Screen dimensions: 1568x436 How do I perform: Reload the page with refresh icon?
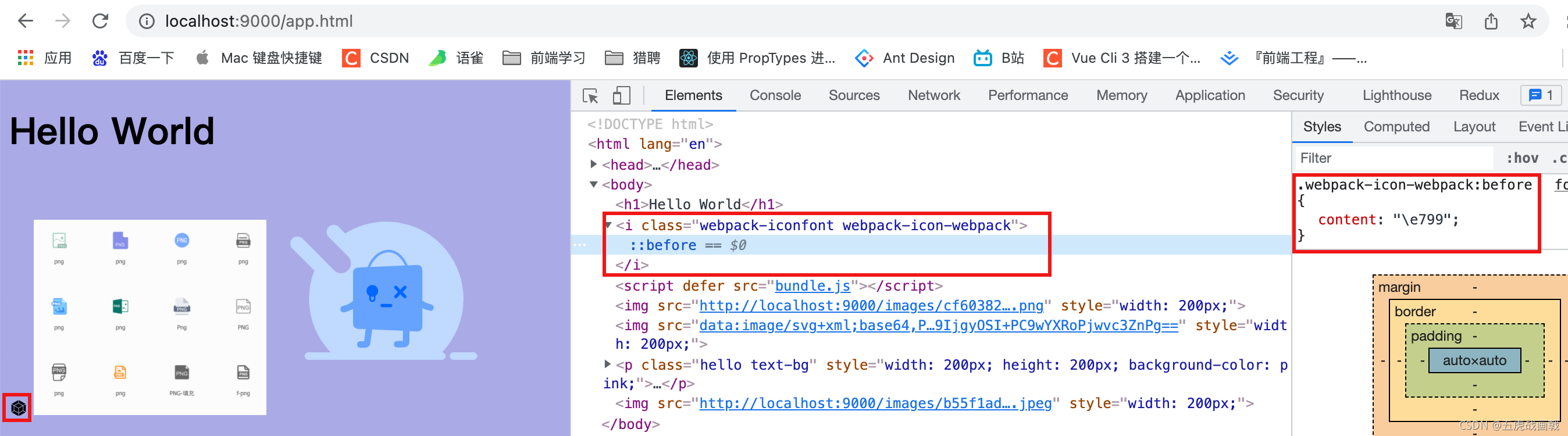(101, 22)
